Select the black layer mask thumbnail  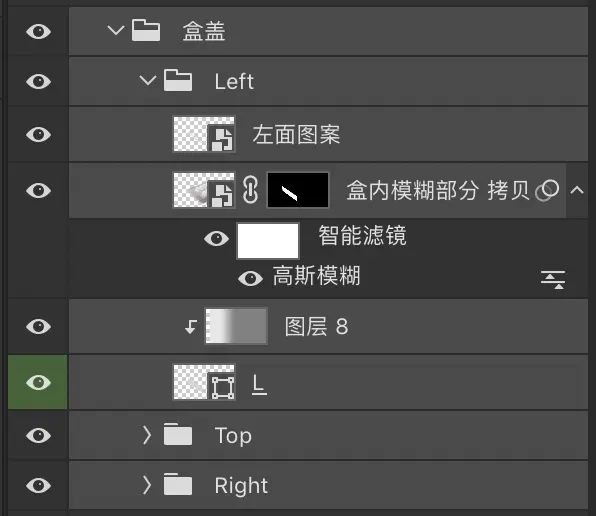(298, 190)
